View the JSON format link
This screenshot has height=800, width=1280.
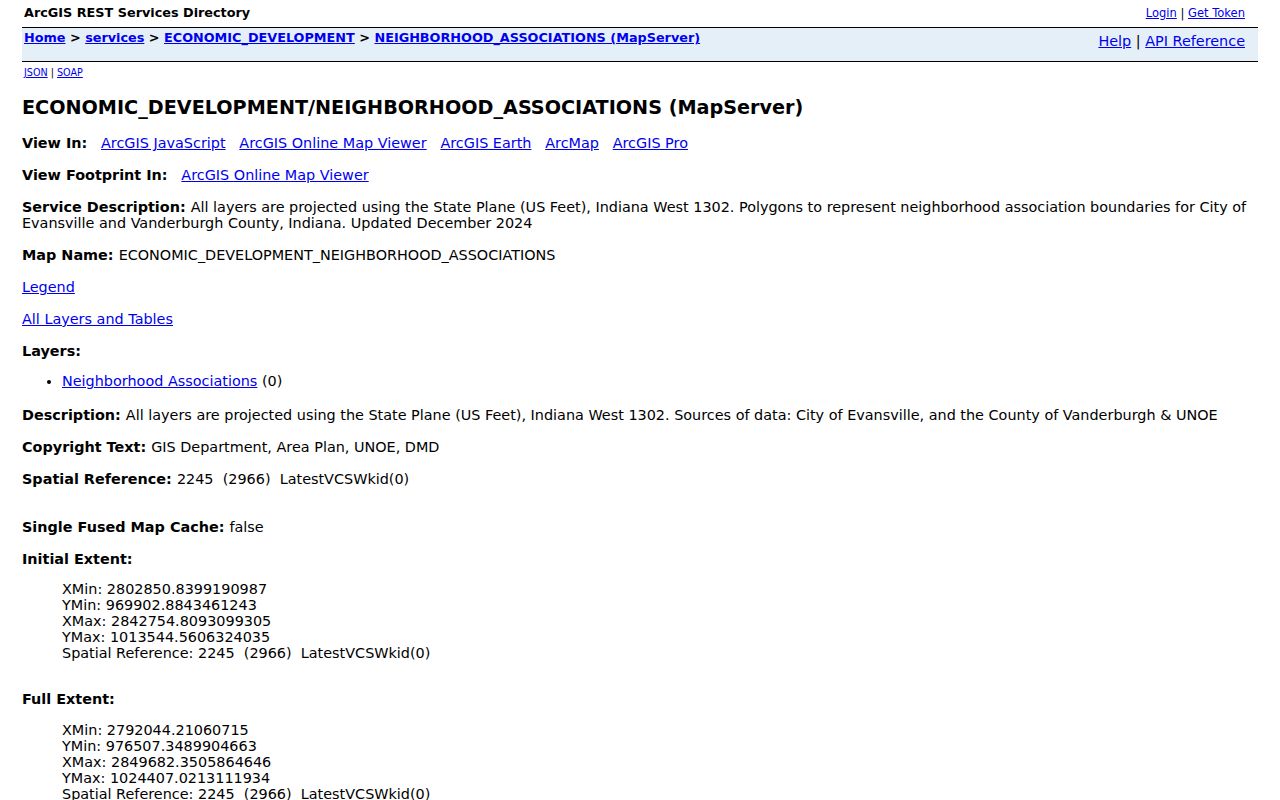click(35, 72)
